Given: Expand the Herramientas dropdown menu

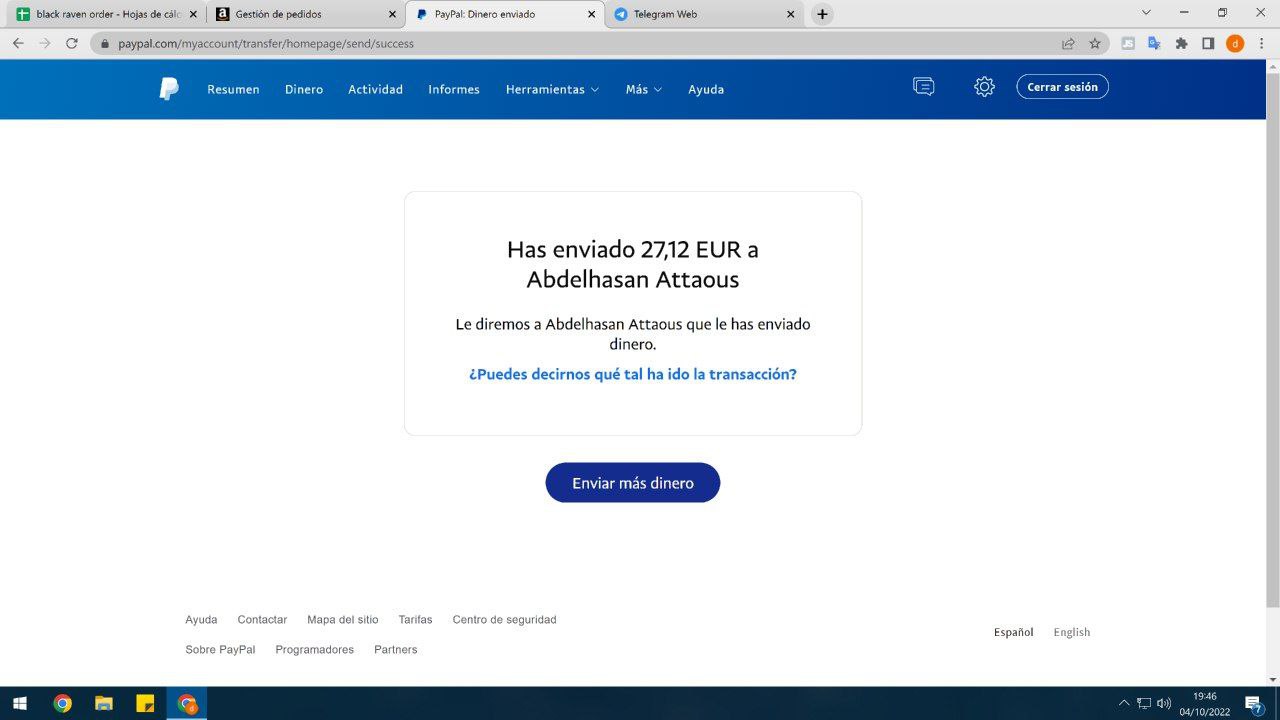Looking at the screenshot, I should (x=552, y=89).
